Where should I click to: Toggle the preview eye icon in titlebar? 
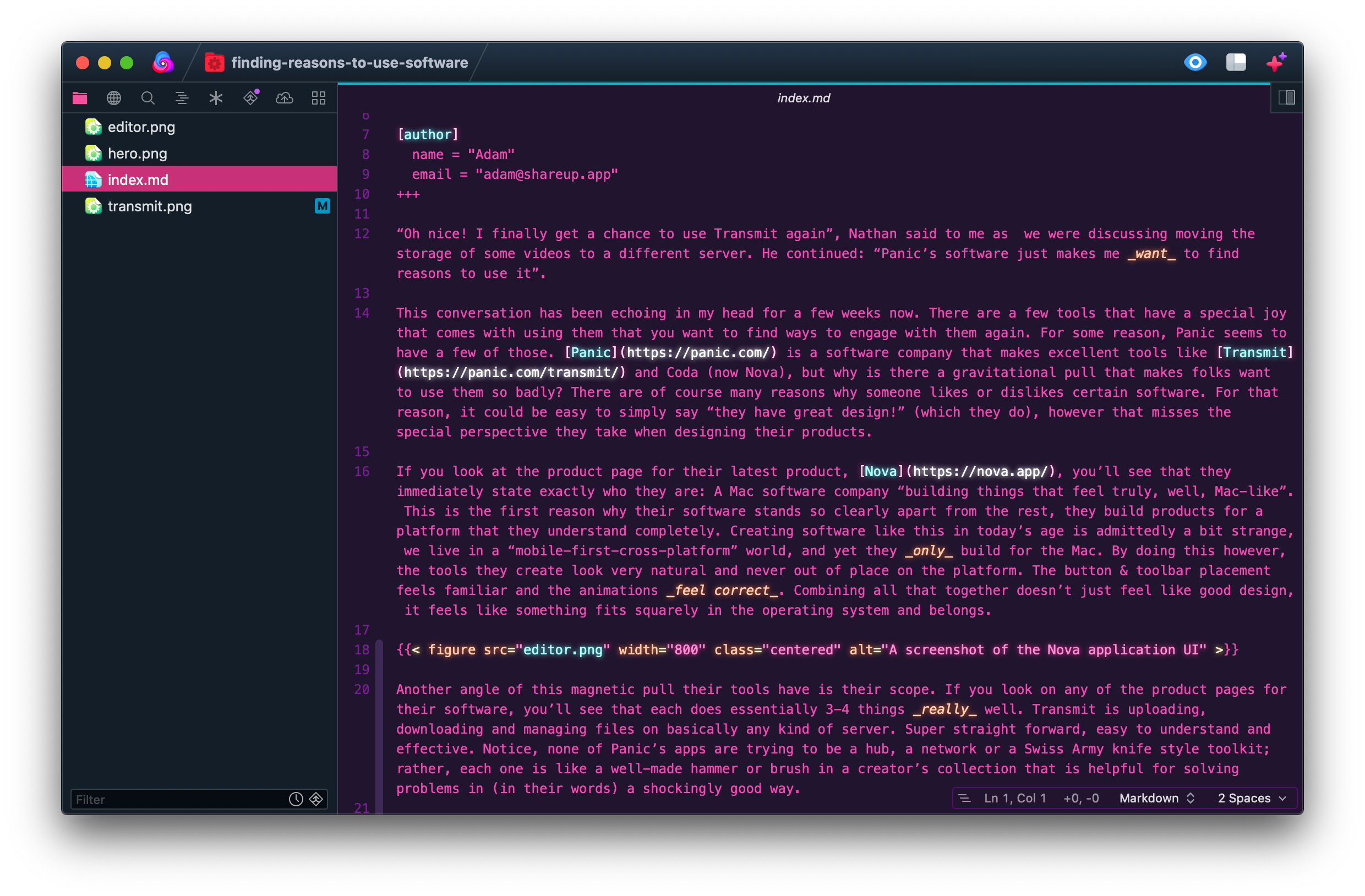click(1195, 62)
